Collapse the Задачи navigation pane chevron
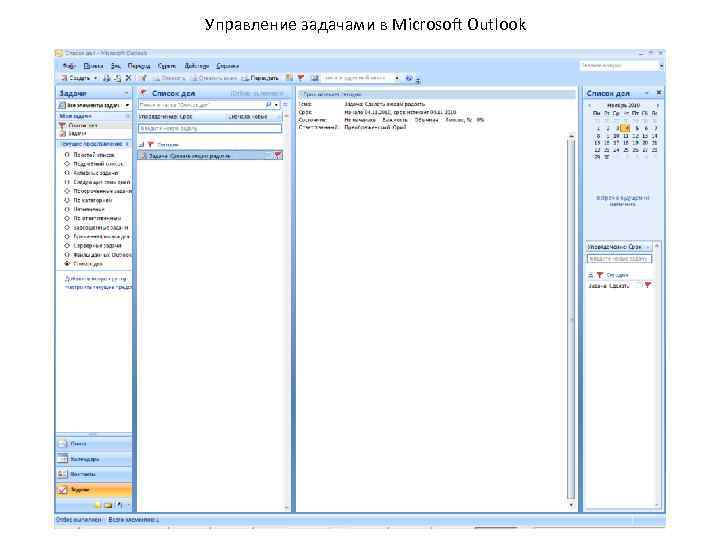The height and width of the screenshot is (540, 720). [126, 93]
